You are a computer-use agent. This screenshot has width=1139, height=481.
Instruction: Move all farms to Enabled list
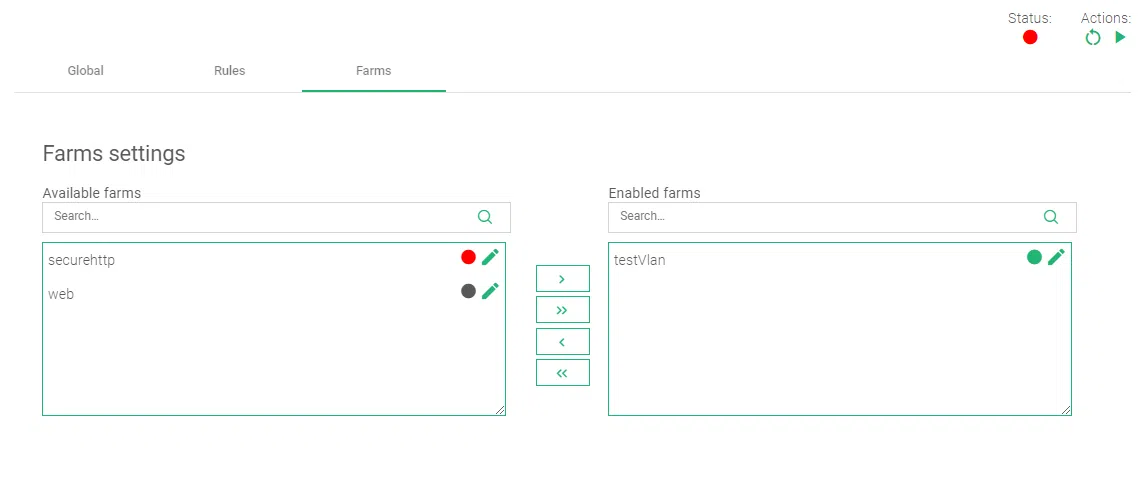[x=562, y=309]
